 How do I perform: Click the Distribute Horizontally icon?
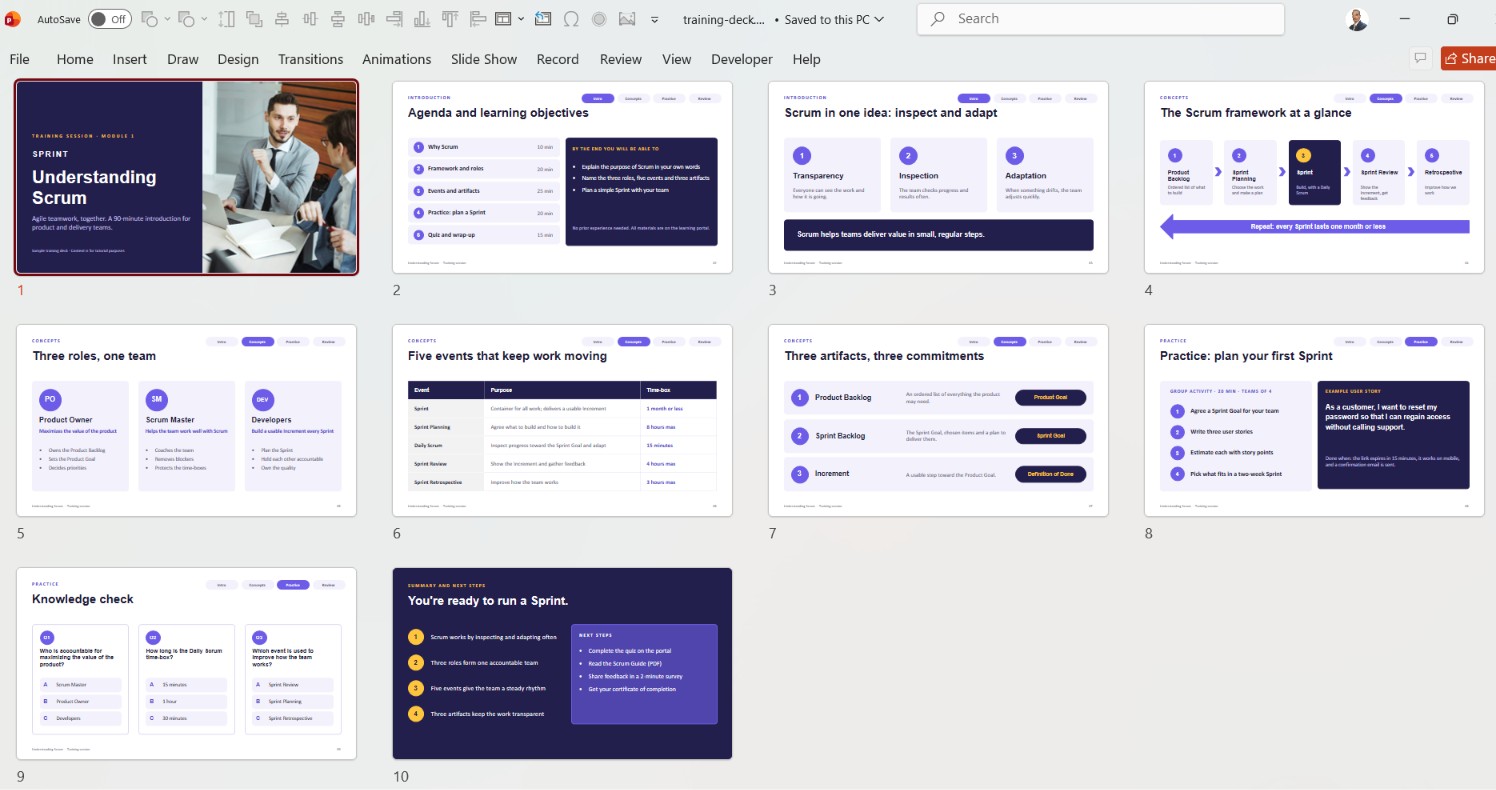366,19
